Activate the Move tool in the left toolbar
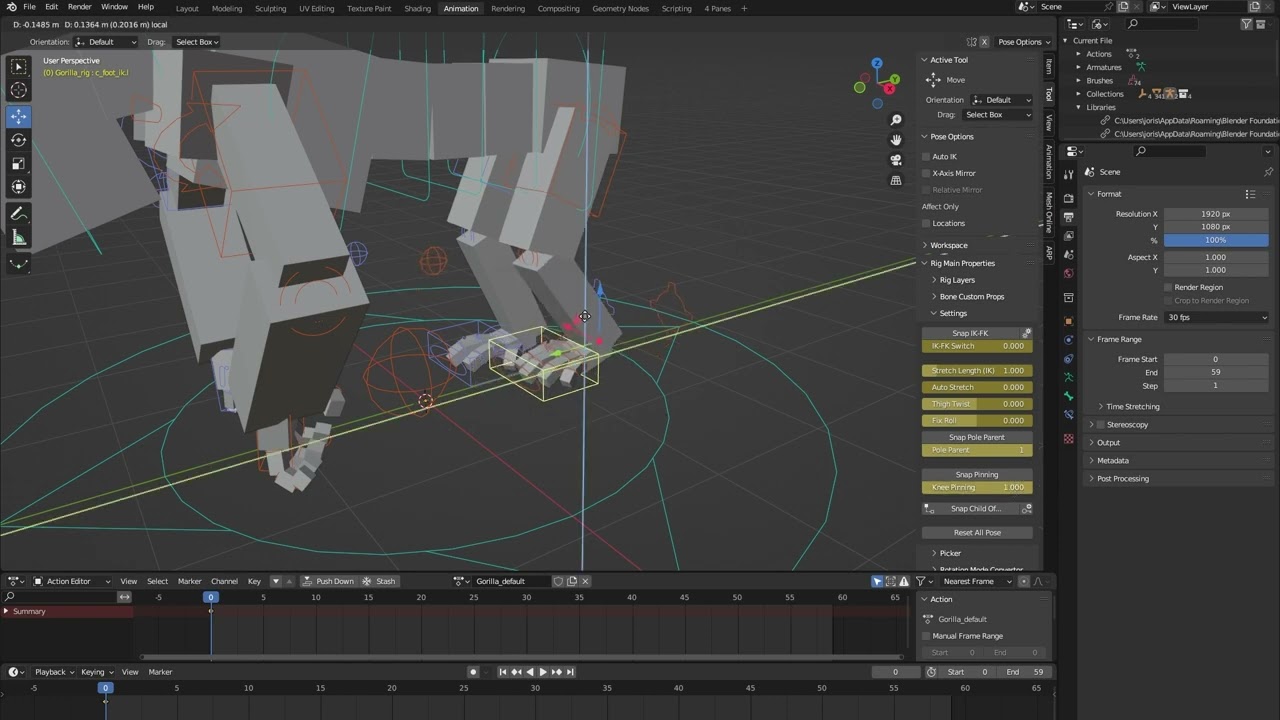 (x=19, y=116)
